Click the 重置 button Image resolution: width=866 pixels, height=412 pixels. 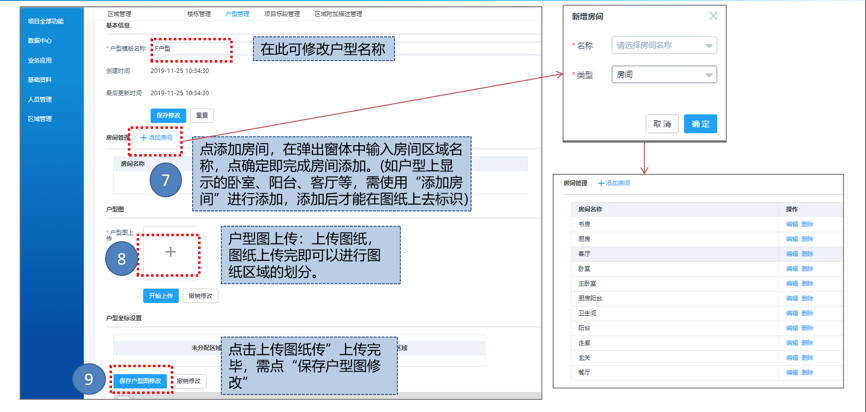202,115
